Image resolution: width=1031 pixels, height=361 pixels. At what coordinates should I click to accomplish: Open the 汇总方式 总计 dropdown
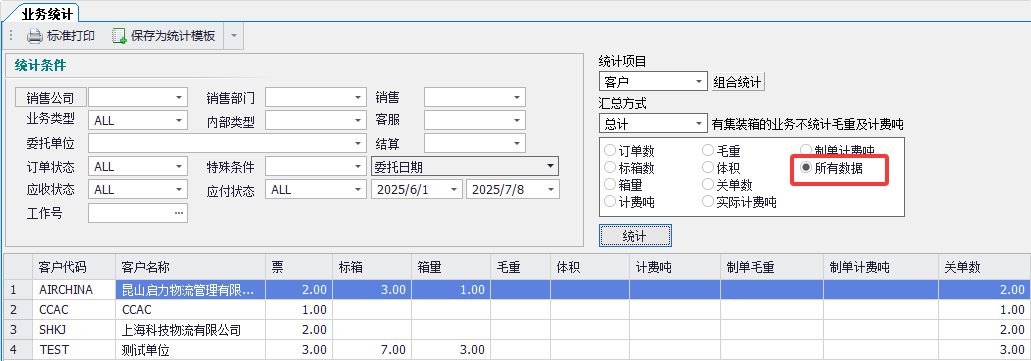(699, 123)
